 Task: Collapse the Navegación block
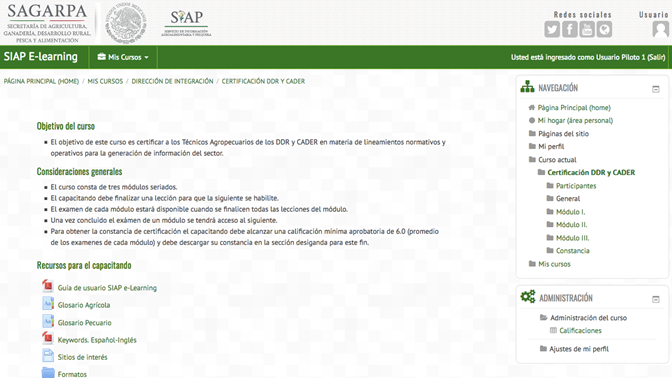pyautogui.click(x=656, y=89)
